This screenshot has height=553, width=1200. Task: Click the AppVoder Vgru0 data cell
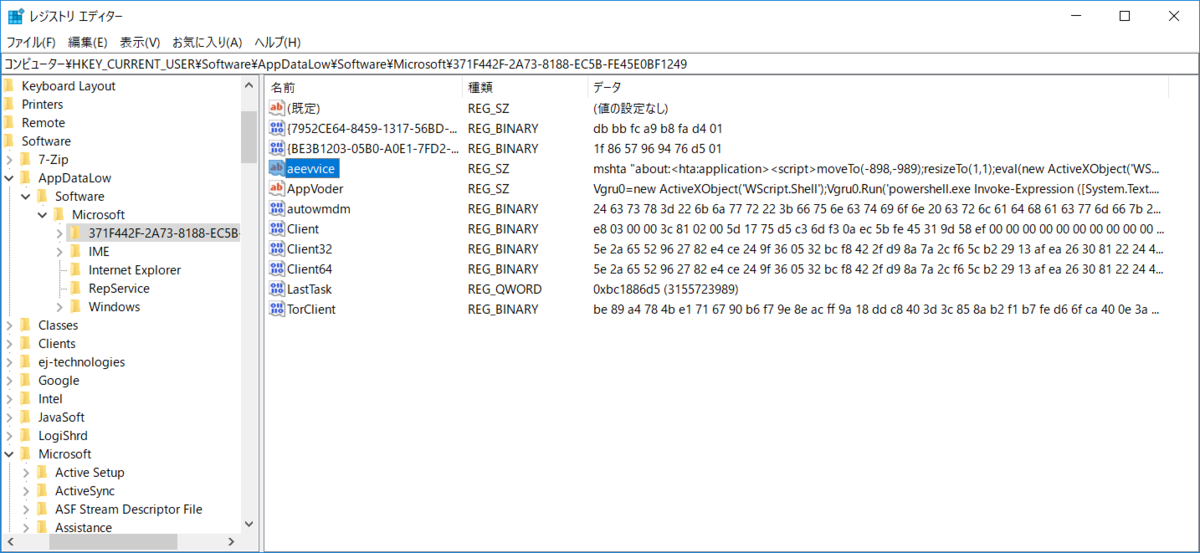pyautogui.click(x=877, y=189)
